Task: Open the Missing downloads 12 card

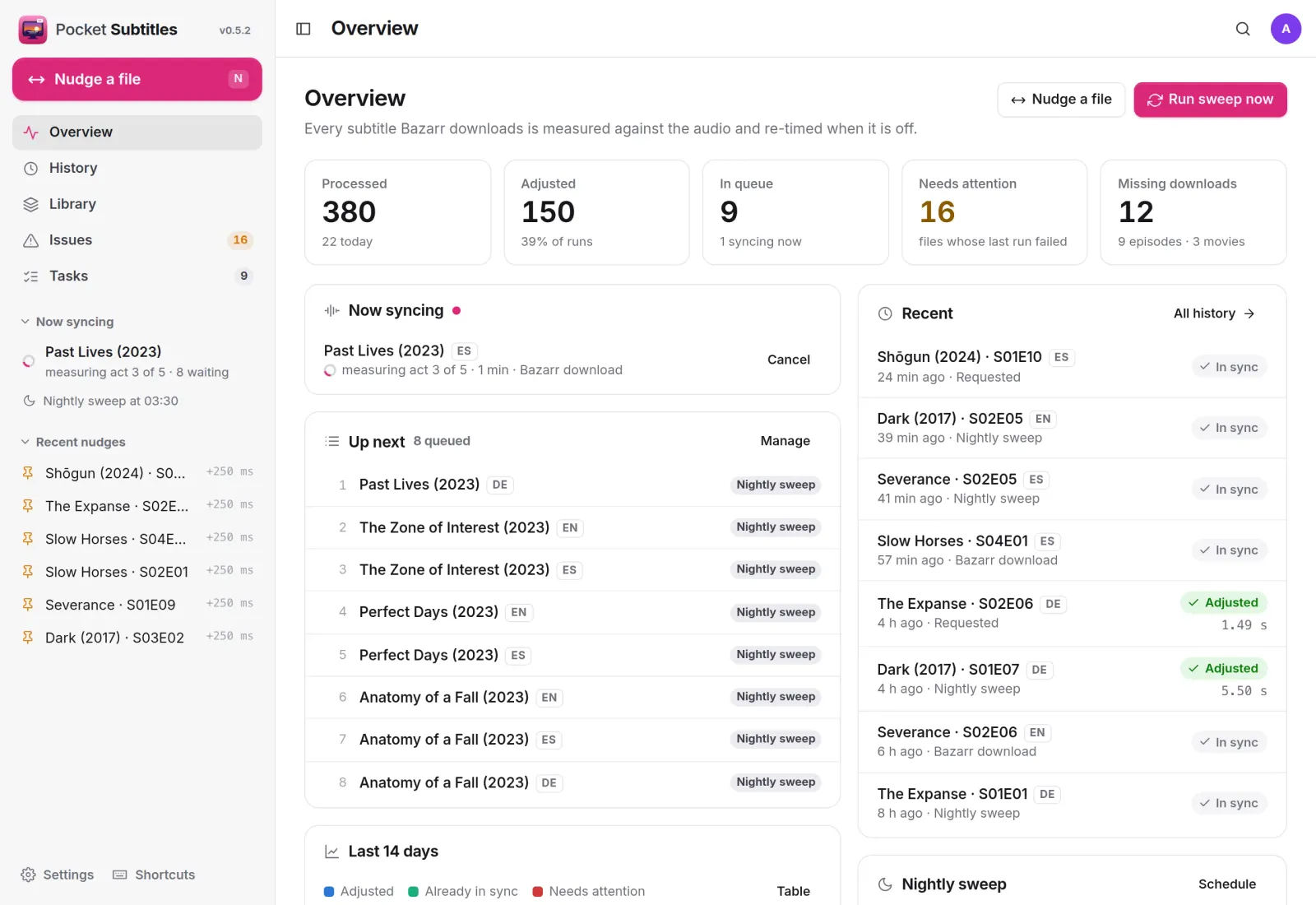Action: pyautogui.click(x=1193, y=212)
